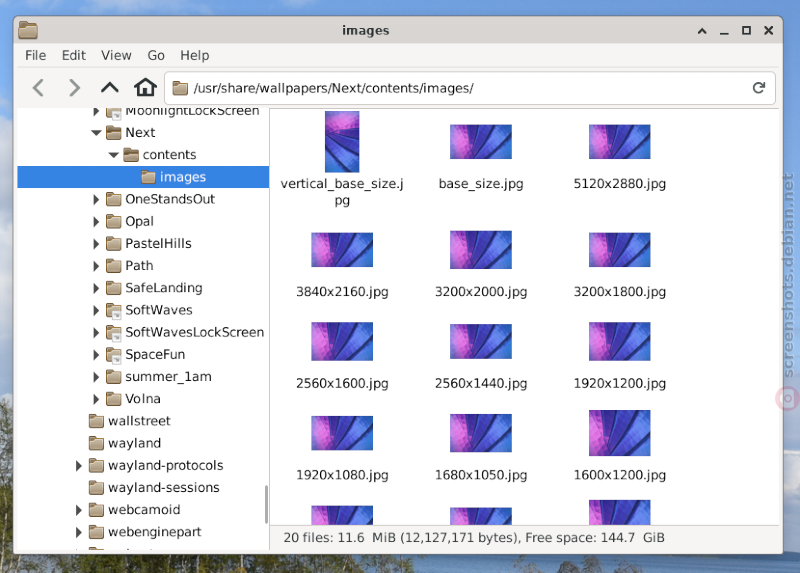Image resolution: width=800 pixels, height=573 pixels.
Task: Expand the summer_1am folder
Action: click(x=96, y=377)
